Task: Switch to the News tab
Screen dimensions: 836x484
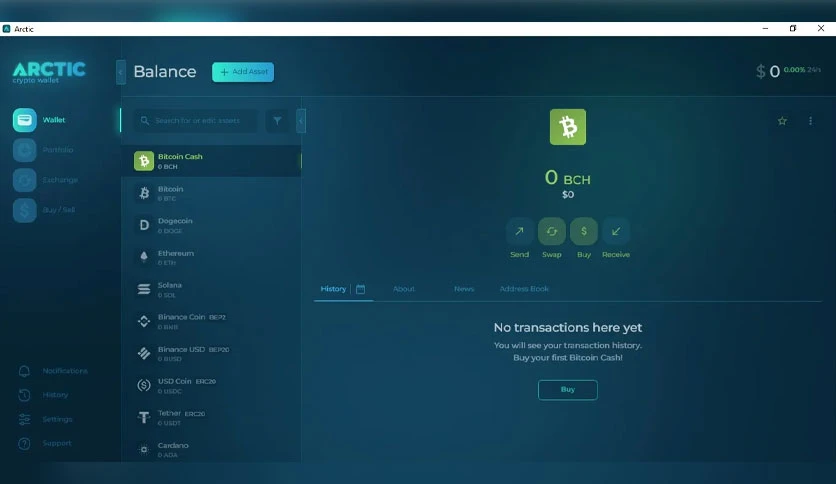Action: tap(464, 289)
